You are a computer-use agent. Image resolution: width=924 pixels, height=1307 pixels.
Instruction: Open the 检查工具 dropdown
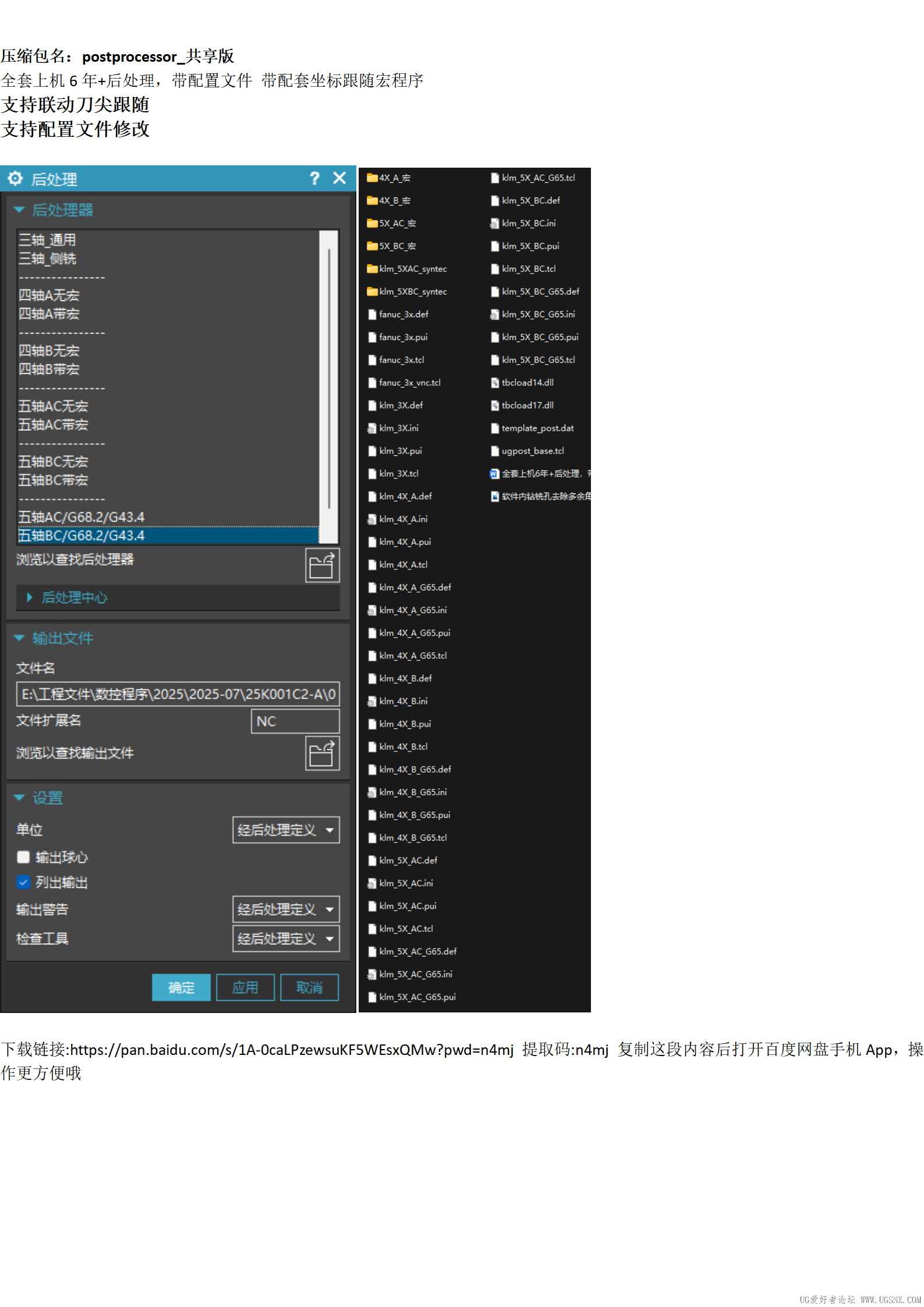point(286,938)
